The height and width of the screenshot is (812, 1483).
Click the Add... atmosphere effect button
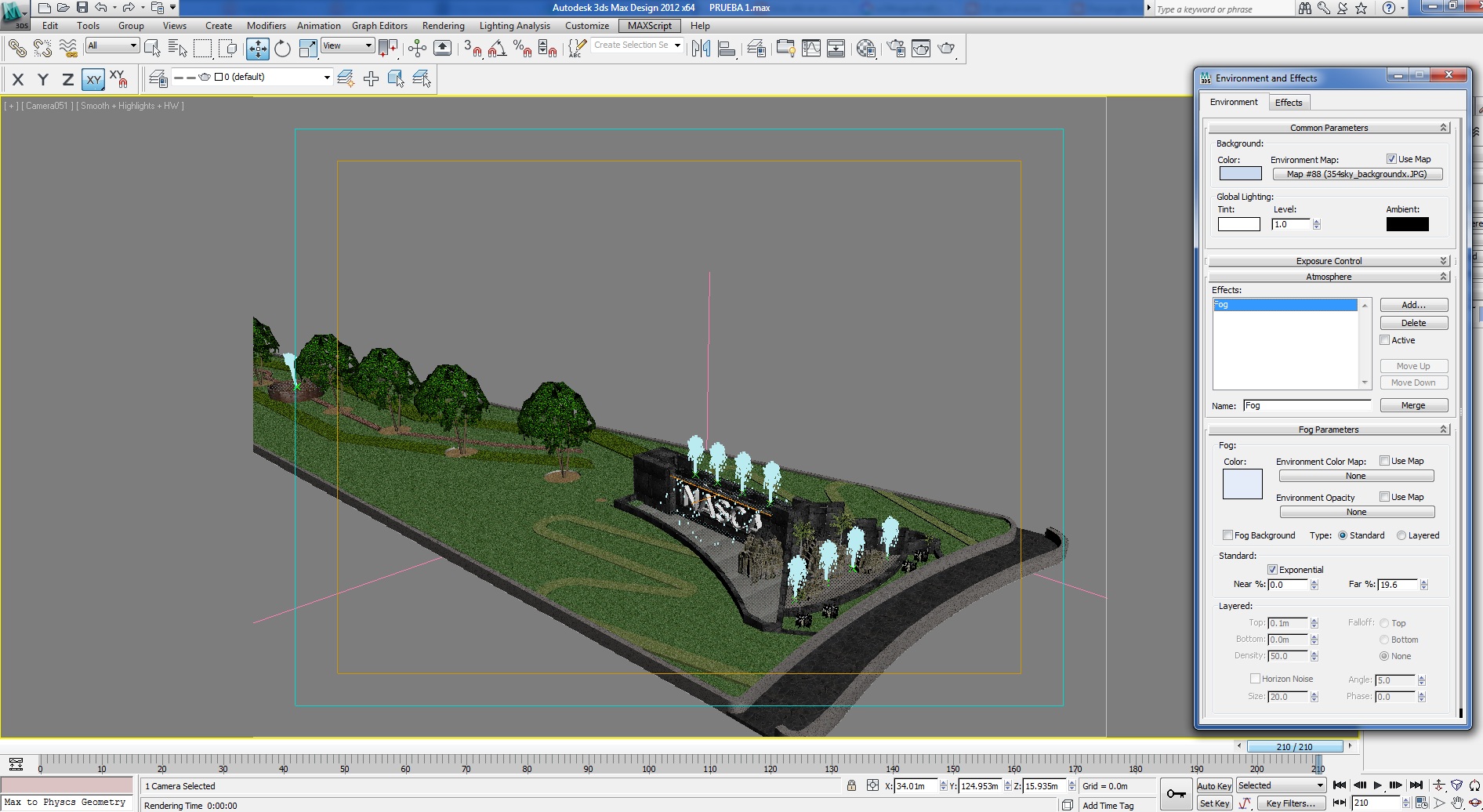(x=1413, y=305)
